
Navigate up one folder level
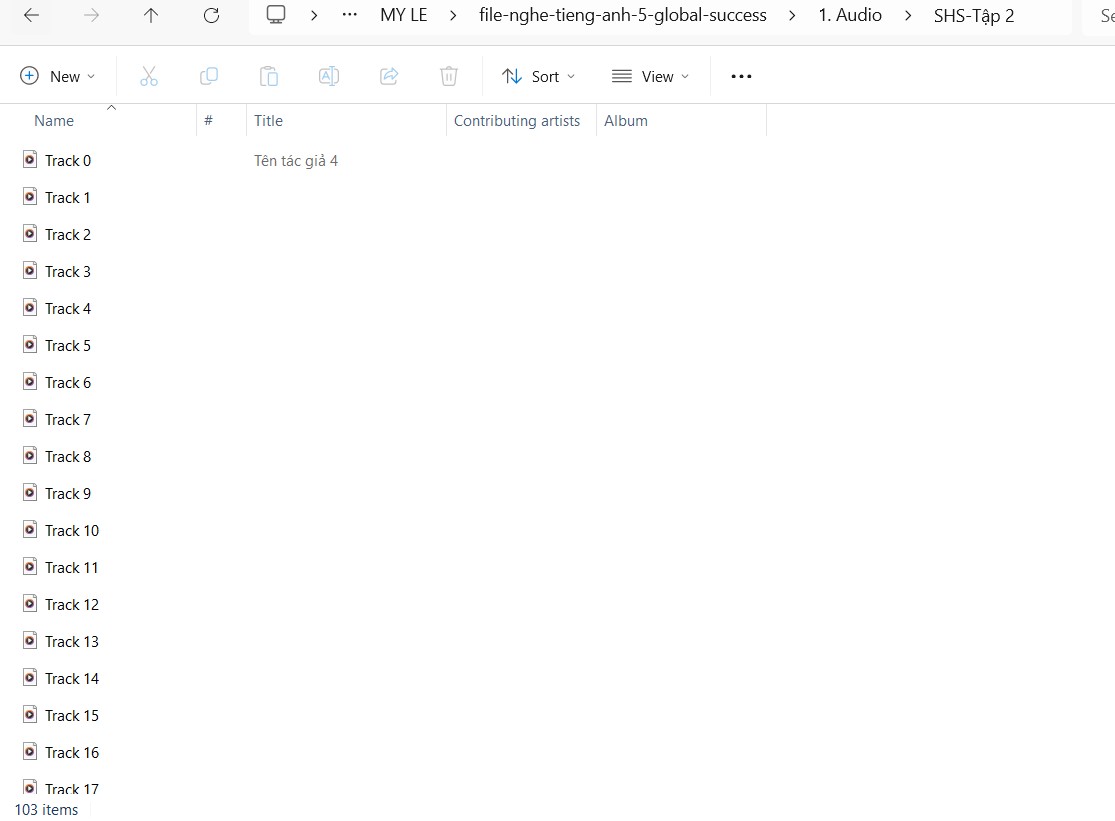(150, 15)
